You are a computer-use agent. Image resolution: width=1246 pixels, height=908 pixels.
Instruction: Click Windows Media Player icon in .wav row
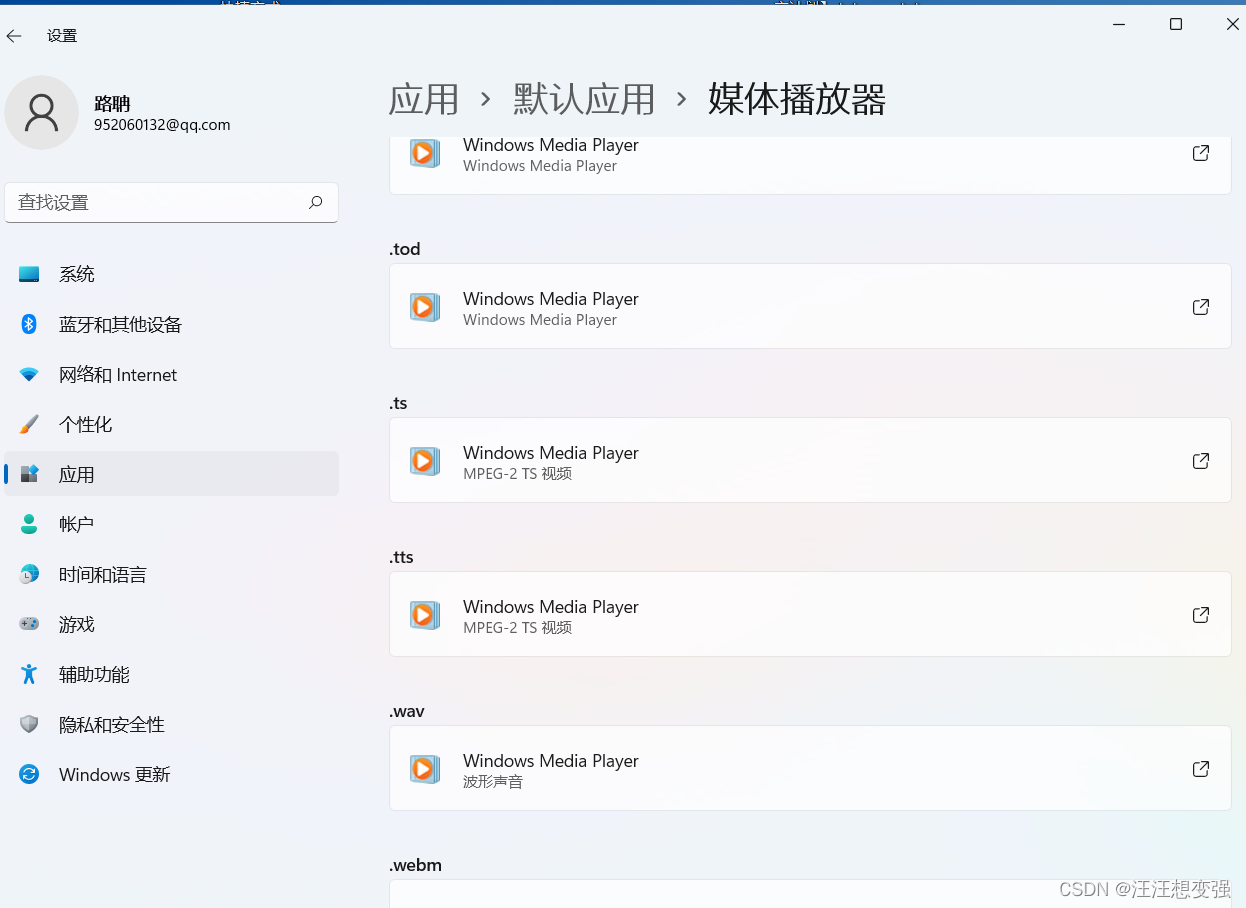424,769
